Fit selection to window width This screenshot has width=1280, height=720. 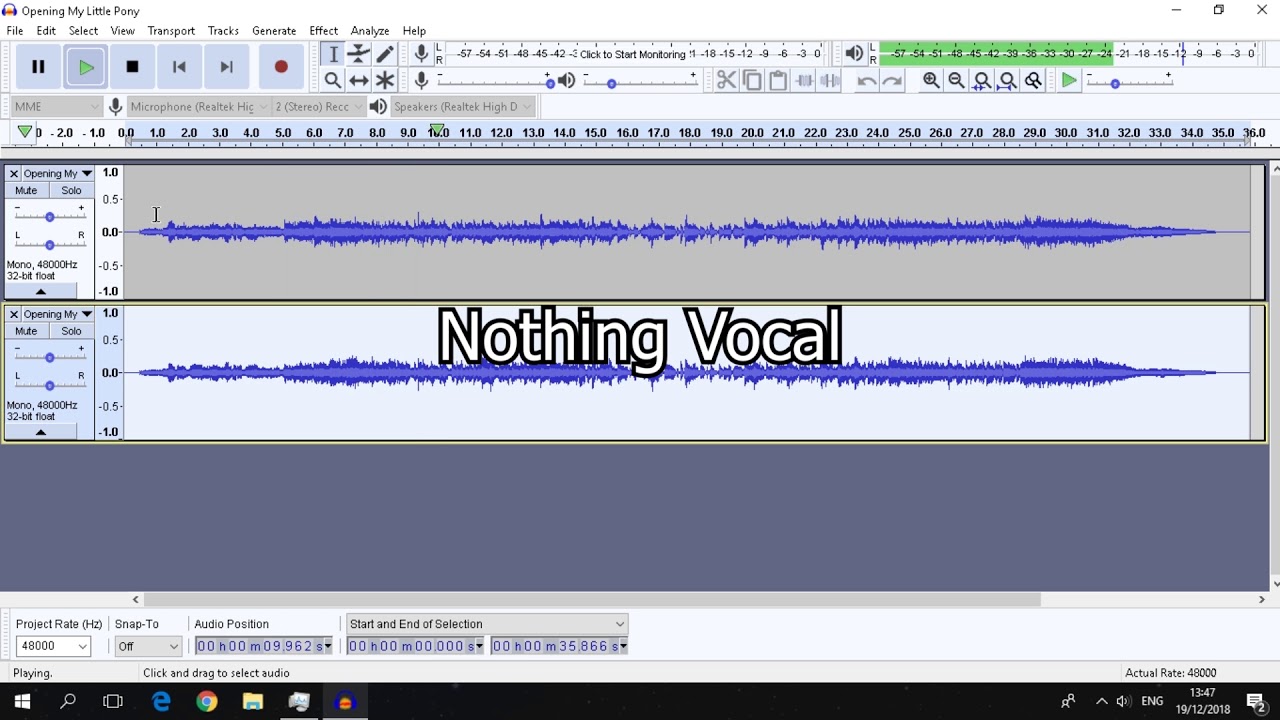click(982, 81)
